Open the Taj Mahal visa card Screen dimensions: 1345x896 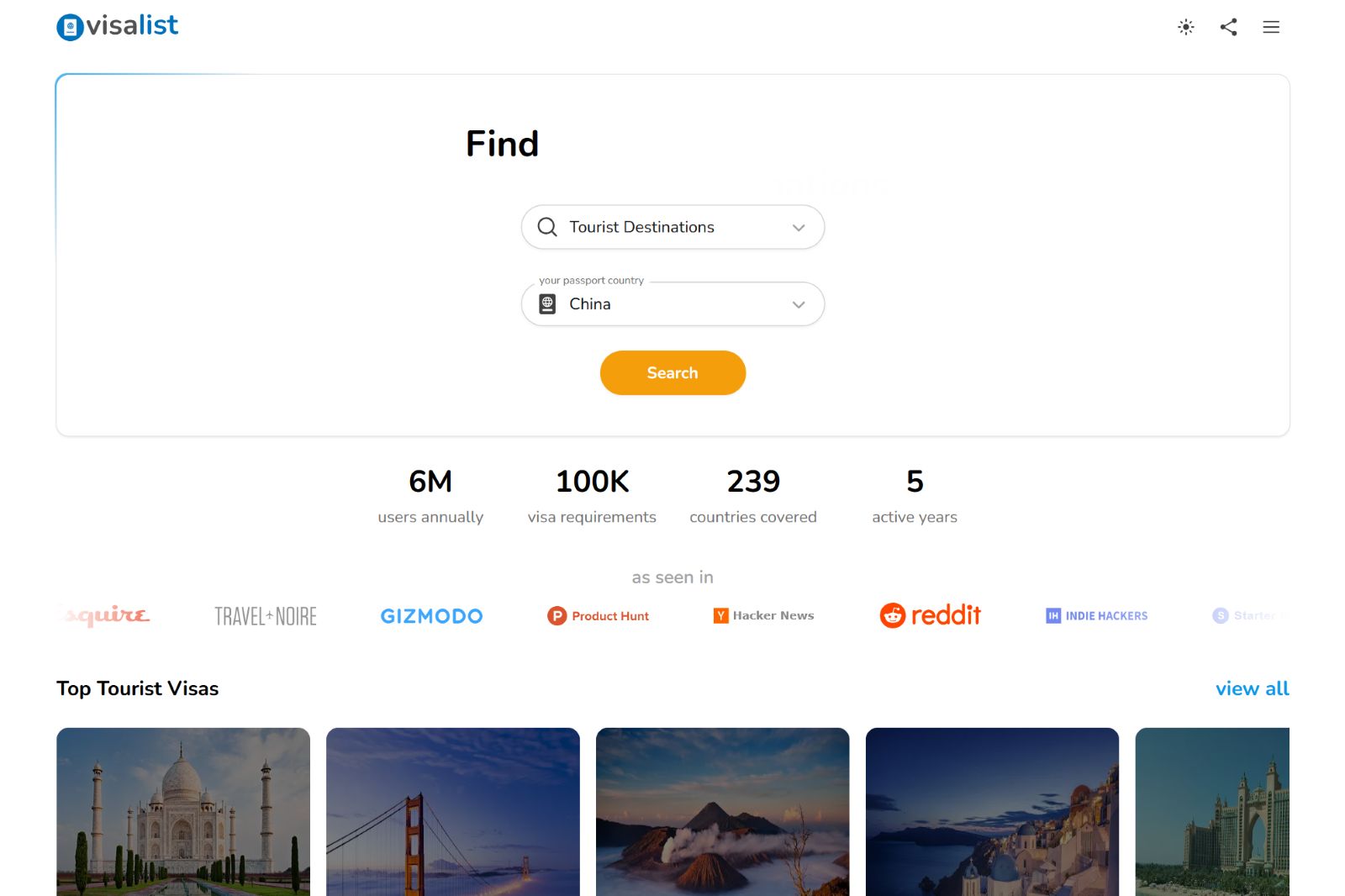tap(183, 811)
